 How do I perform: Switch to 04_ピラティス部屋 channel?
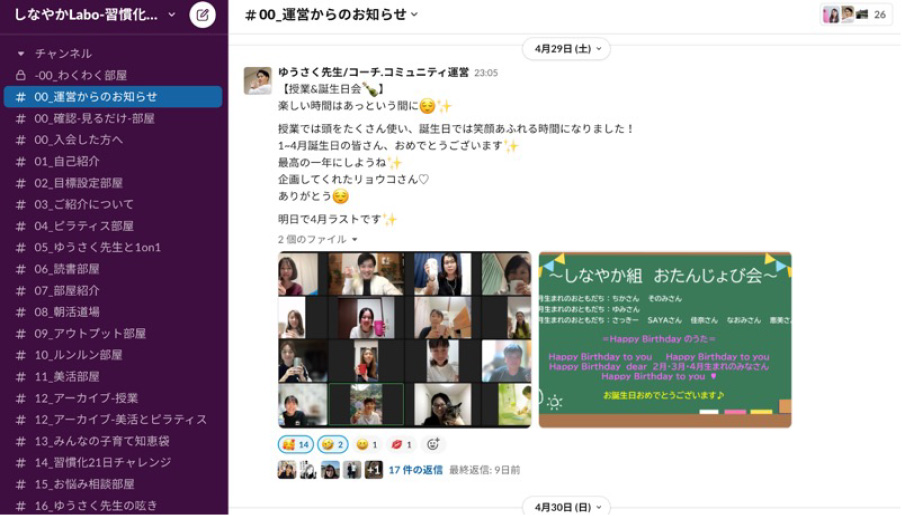113,226
